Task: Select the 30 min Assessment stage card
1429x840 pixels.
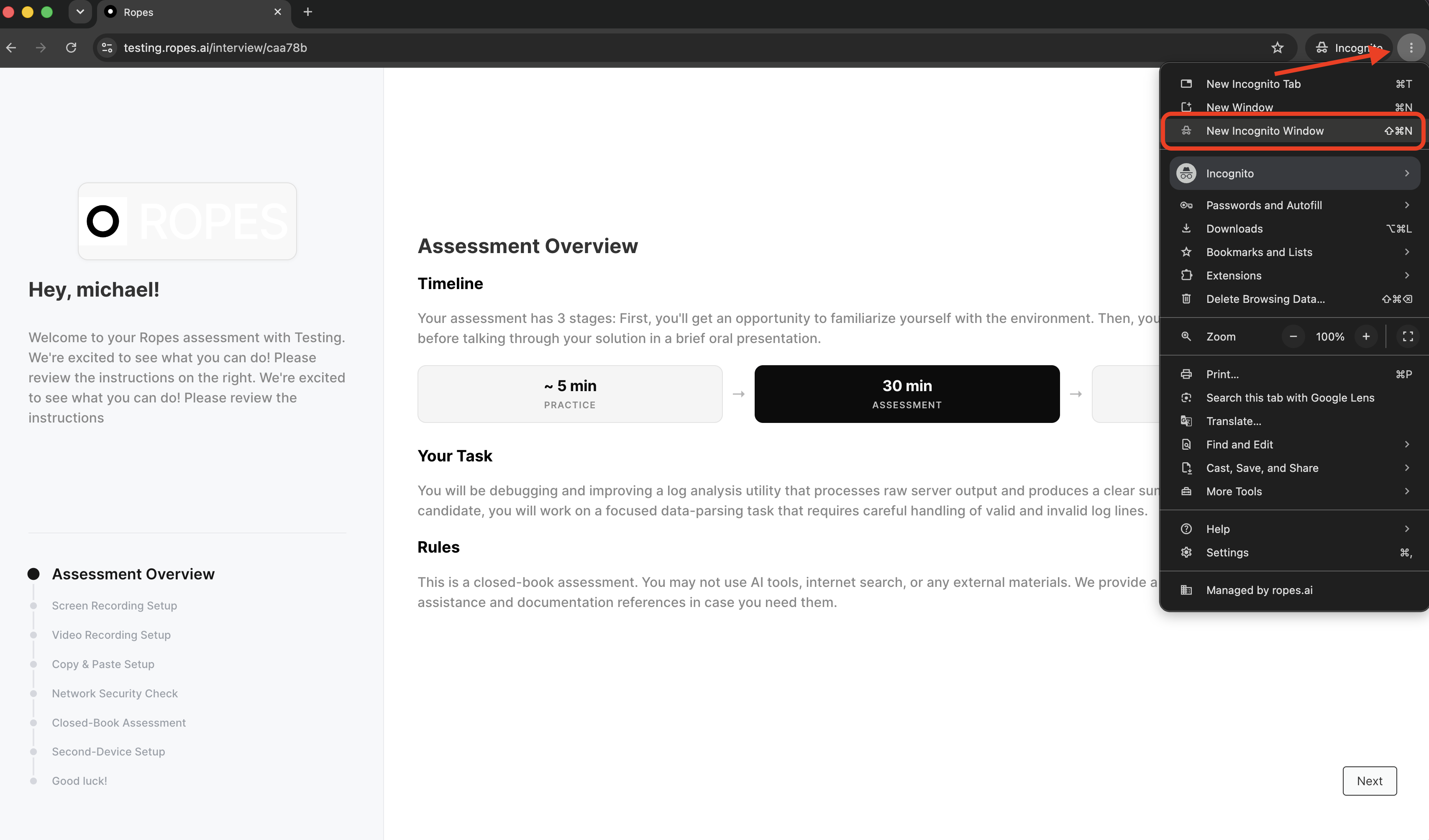Action: click(907, 394)
